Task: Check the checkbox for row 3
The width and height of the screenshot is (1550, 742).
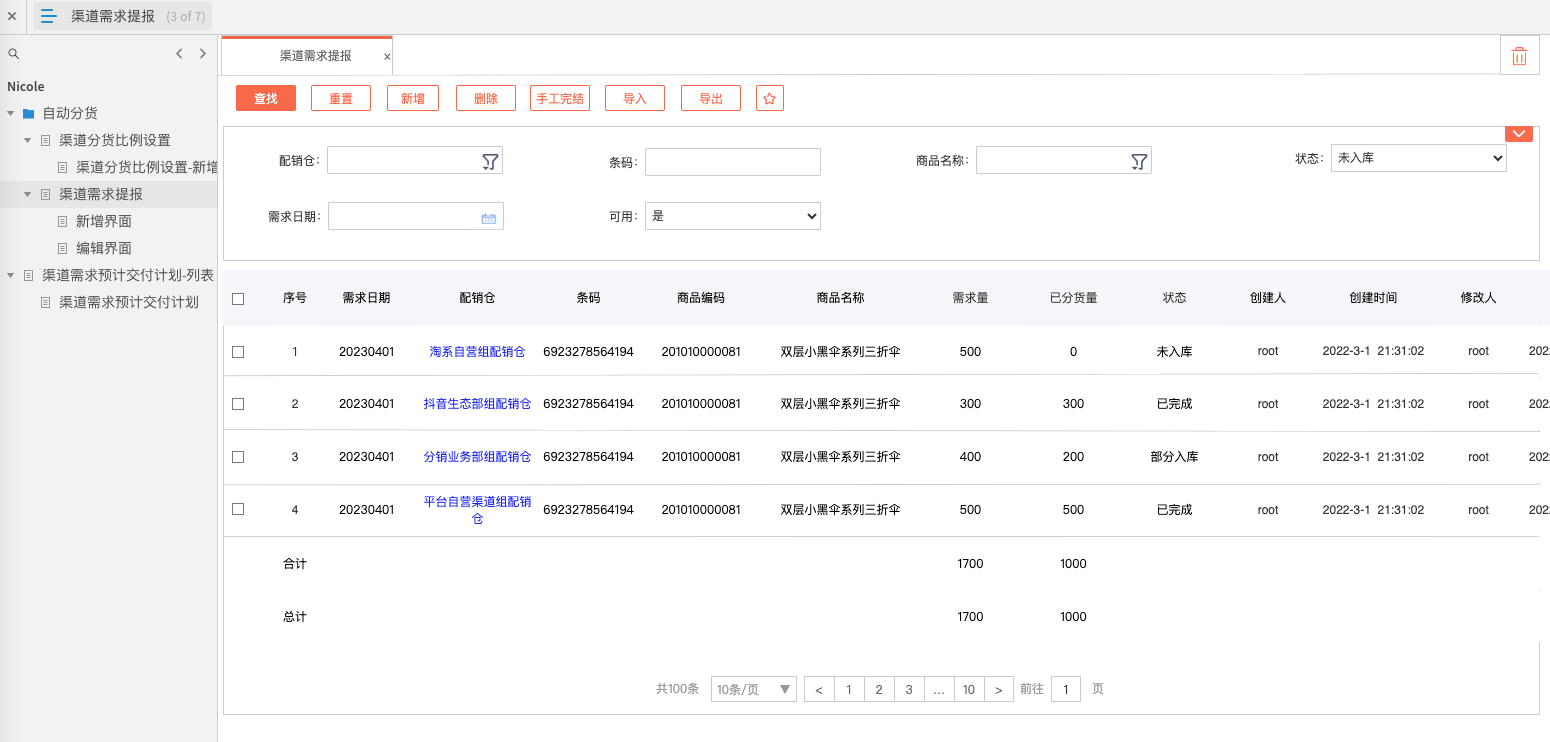Action: coord(238,457)
